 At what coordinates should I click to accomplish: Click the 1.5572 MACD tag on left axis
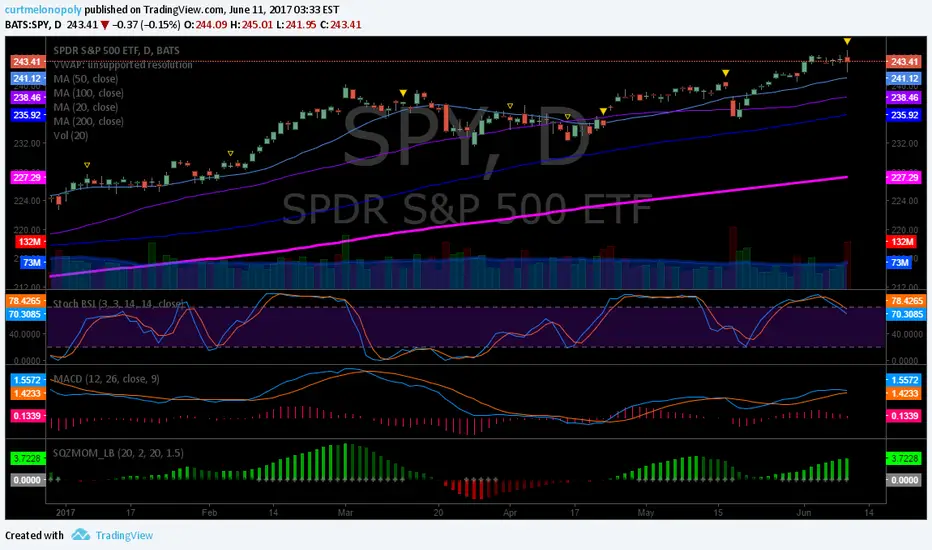[x=27, y=380]
